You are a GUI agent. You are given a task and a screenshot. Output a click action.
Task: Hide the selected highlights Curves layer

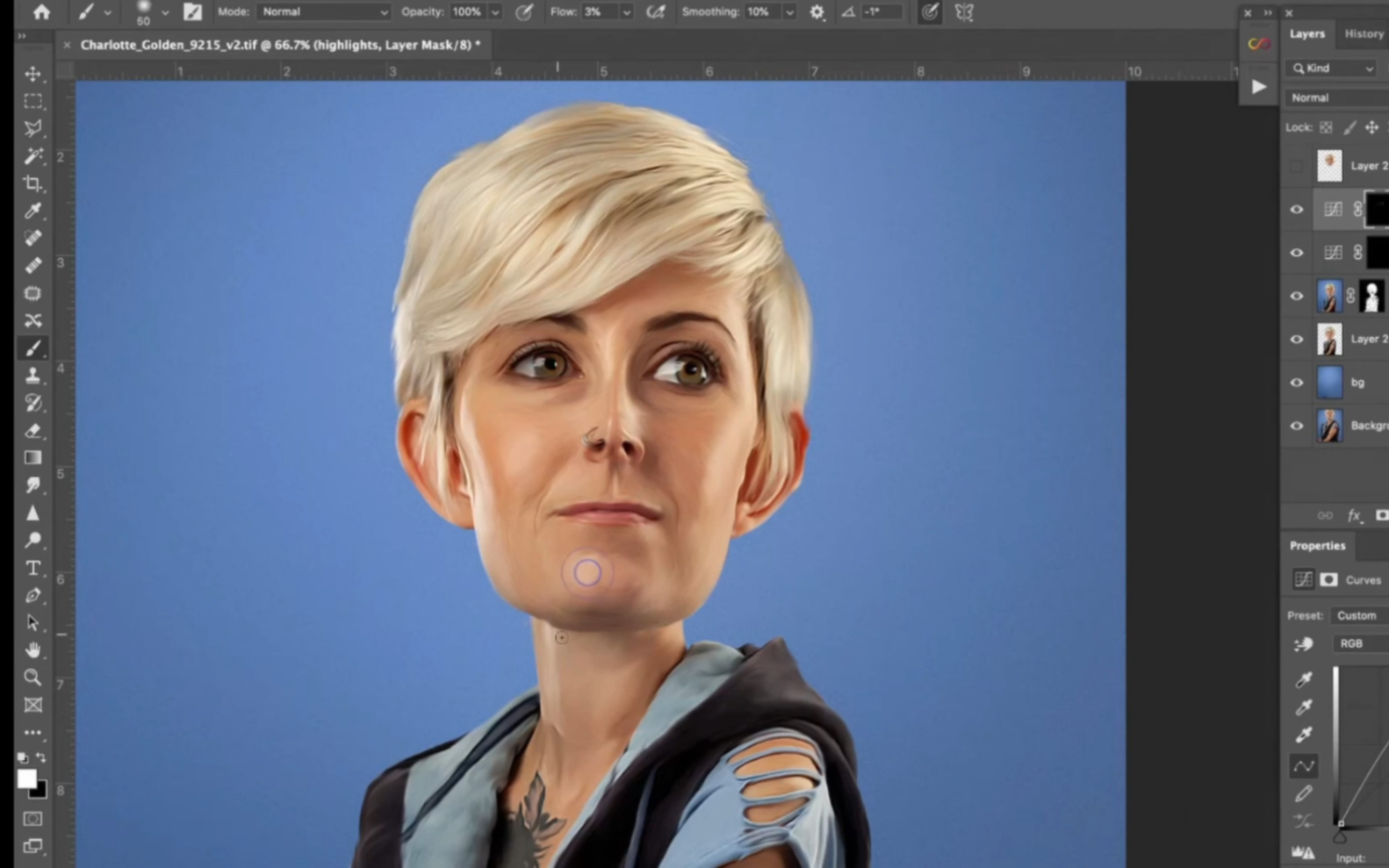1297,210
